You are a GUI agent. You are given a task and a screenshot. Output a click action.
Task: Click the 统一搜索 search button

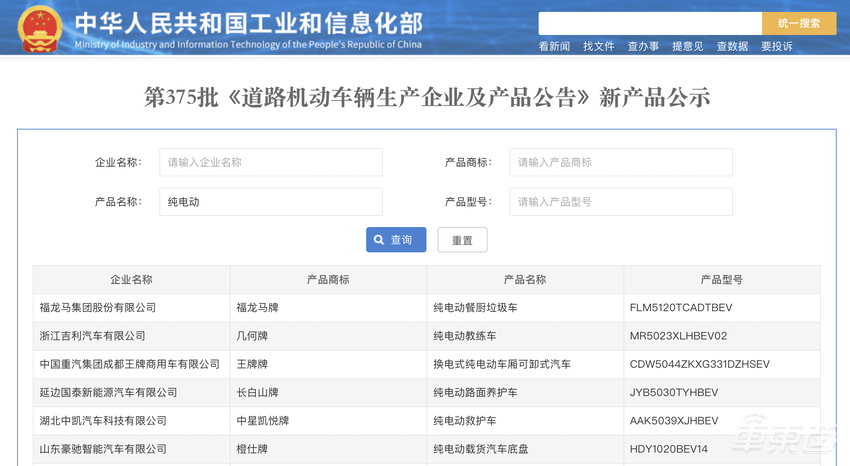798,23
